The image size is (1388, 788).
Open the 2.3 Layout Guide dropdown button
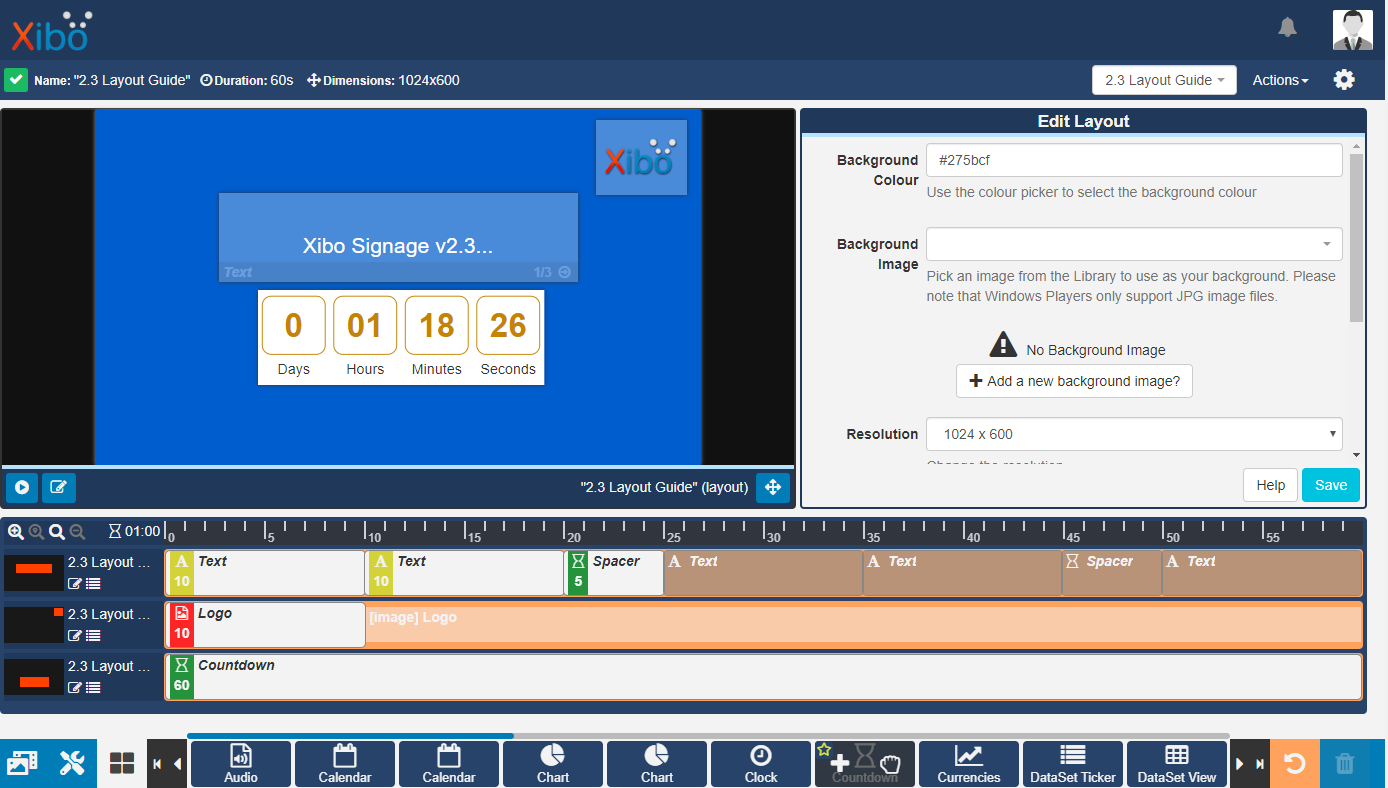pyautogui.click(x=1163, y=80)
